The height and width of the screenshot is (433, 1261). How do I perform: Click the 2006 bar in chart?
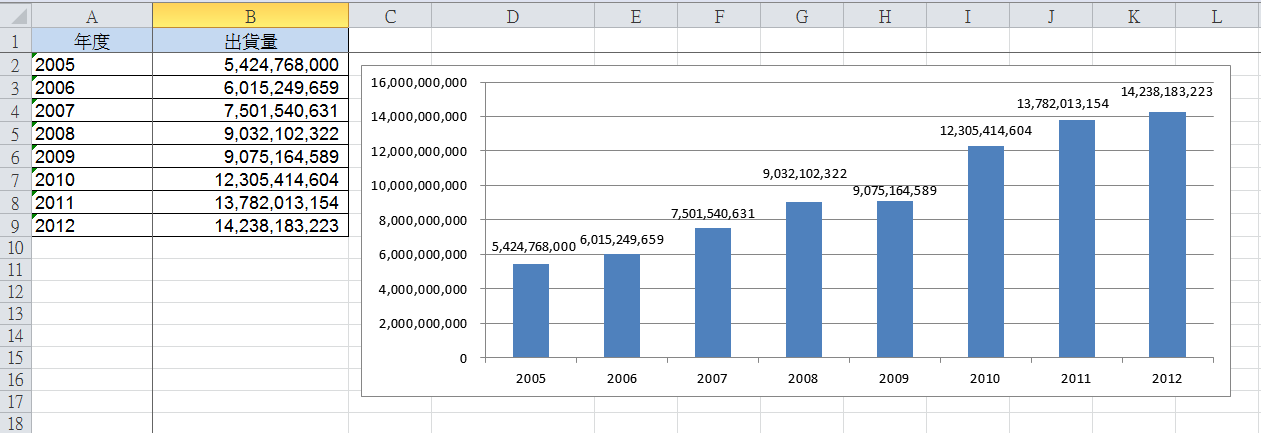point(622,305)
